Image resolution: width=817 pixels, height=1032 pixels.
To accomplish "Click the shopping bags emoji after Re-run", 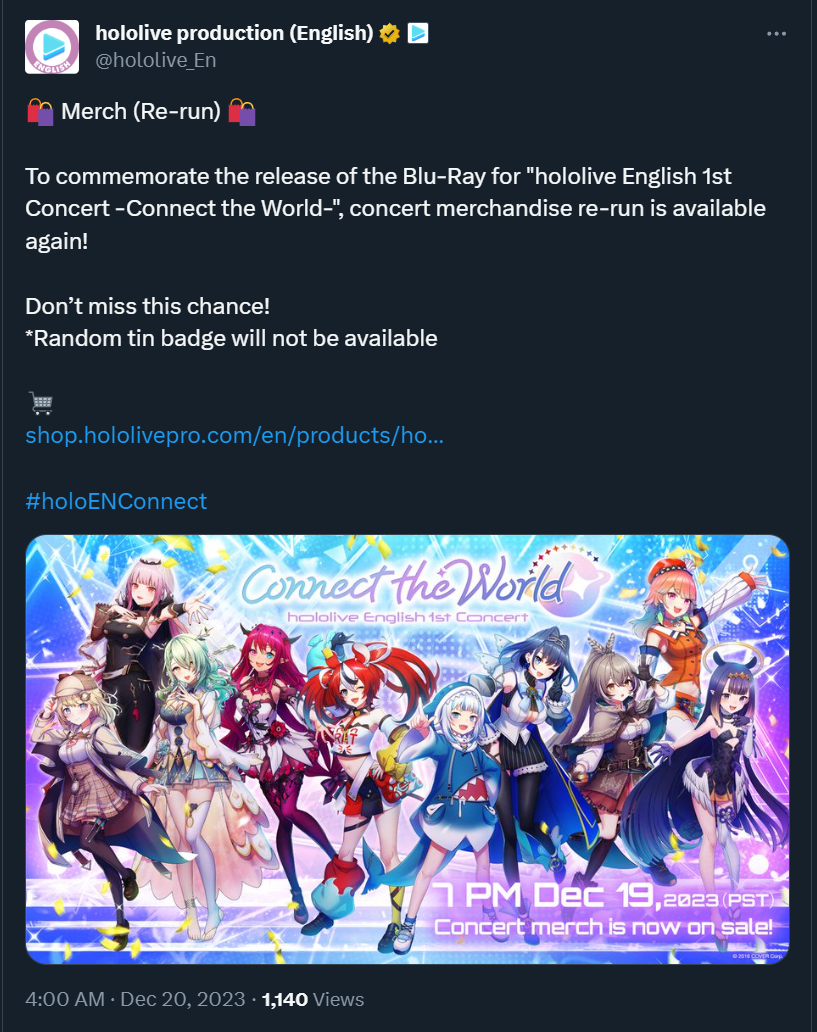I will click(x=242, y=111).
